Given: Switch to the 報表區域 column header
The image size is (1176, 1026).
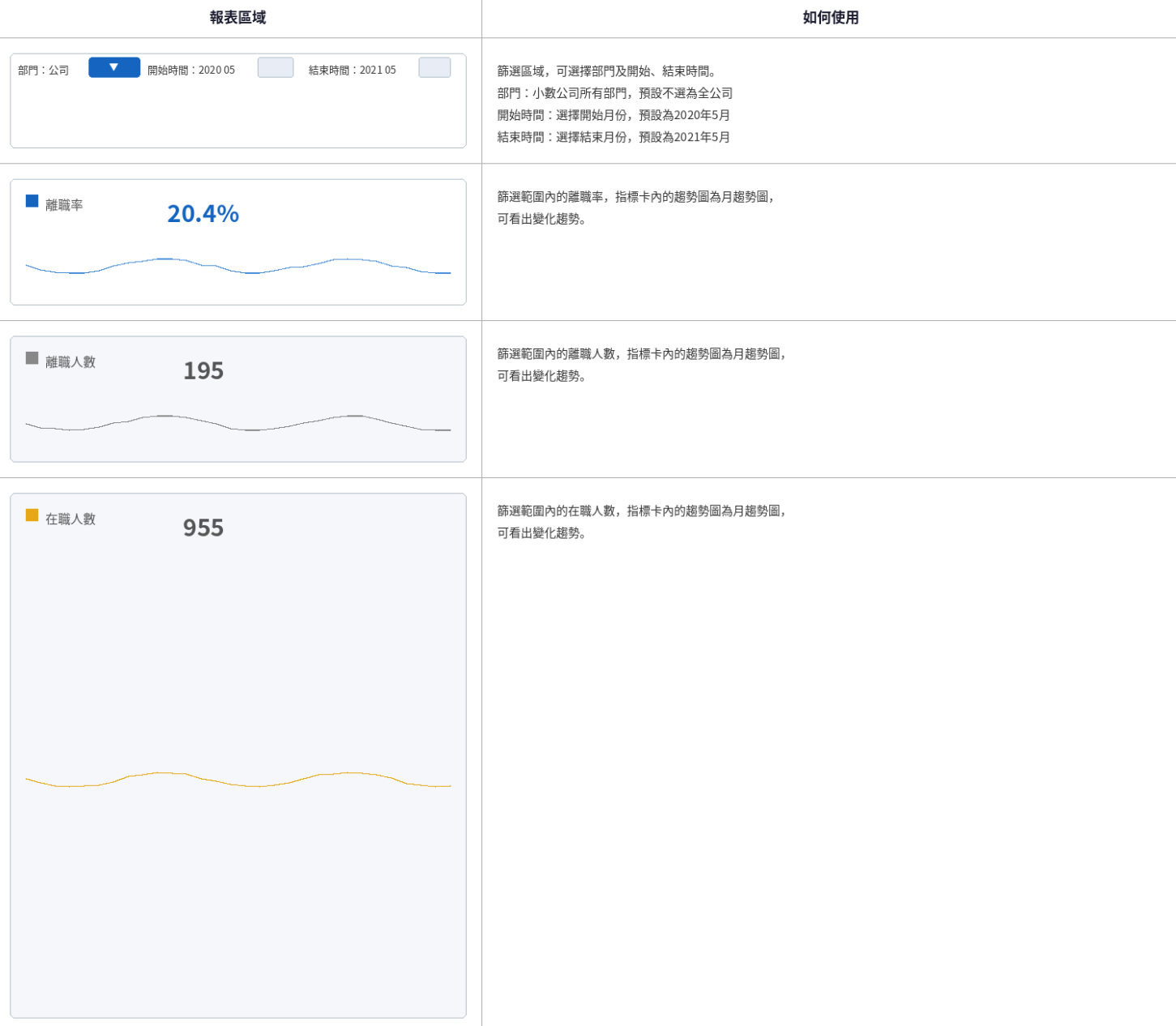Looking at the screenshot, I should (x=239, y=17).
